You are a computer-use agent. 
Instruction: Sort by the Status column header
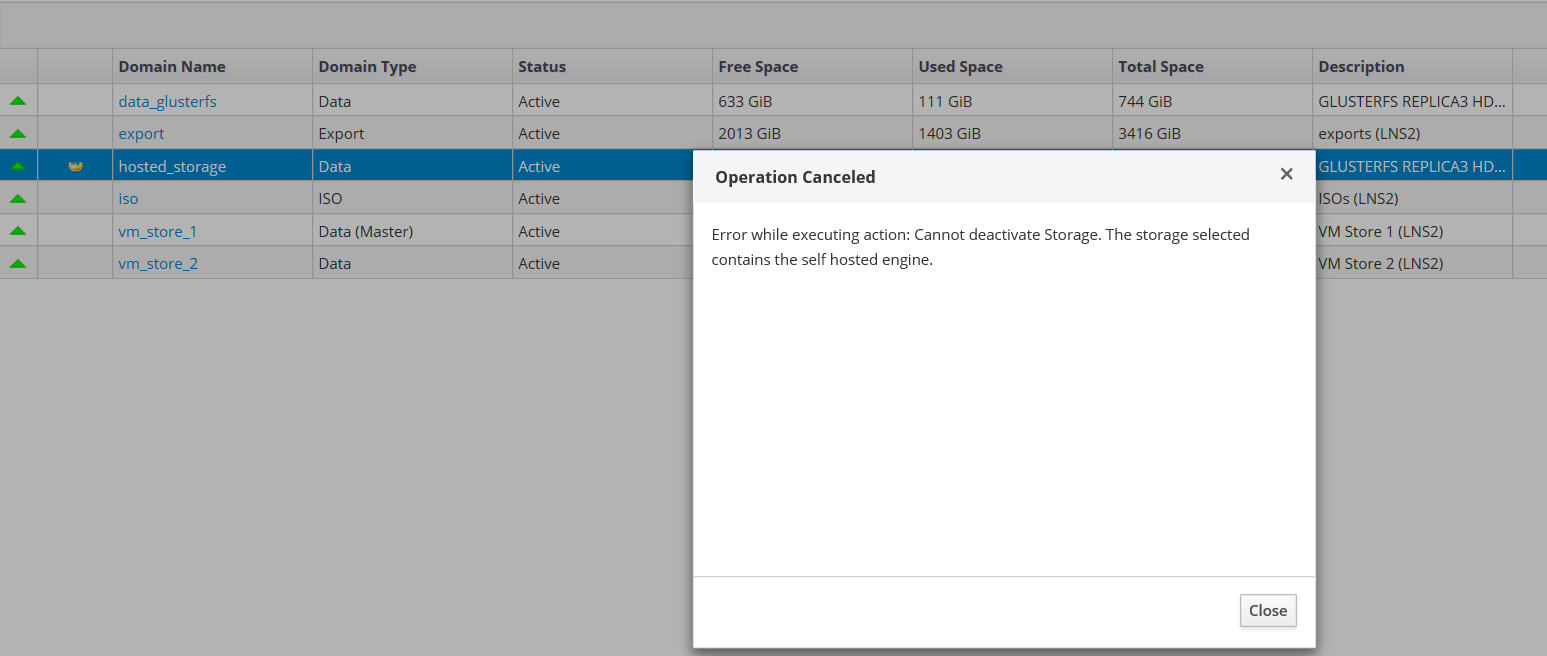542,67
